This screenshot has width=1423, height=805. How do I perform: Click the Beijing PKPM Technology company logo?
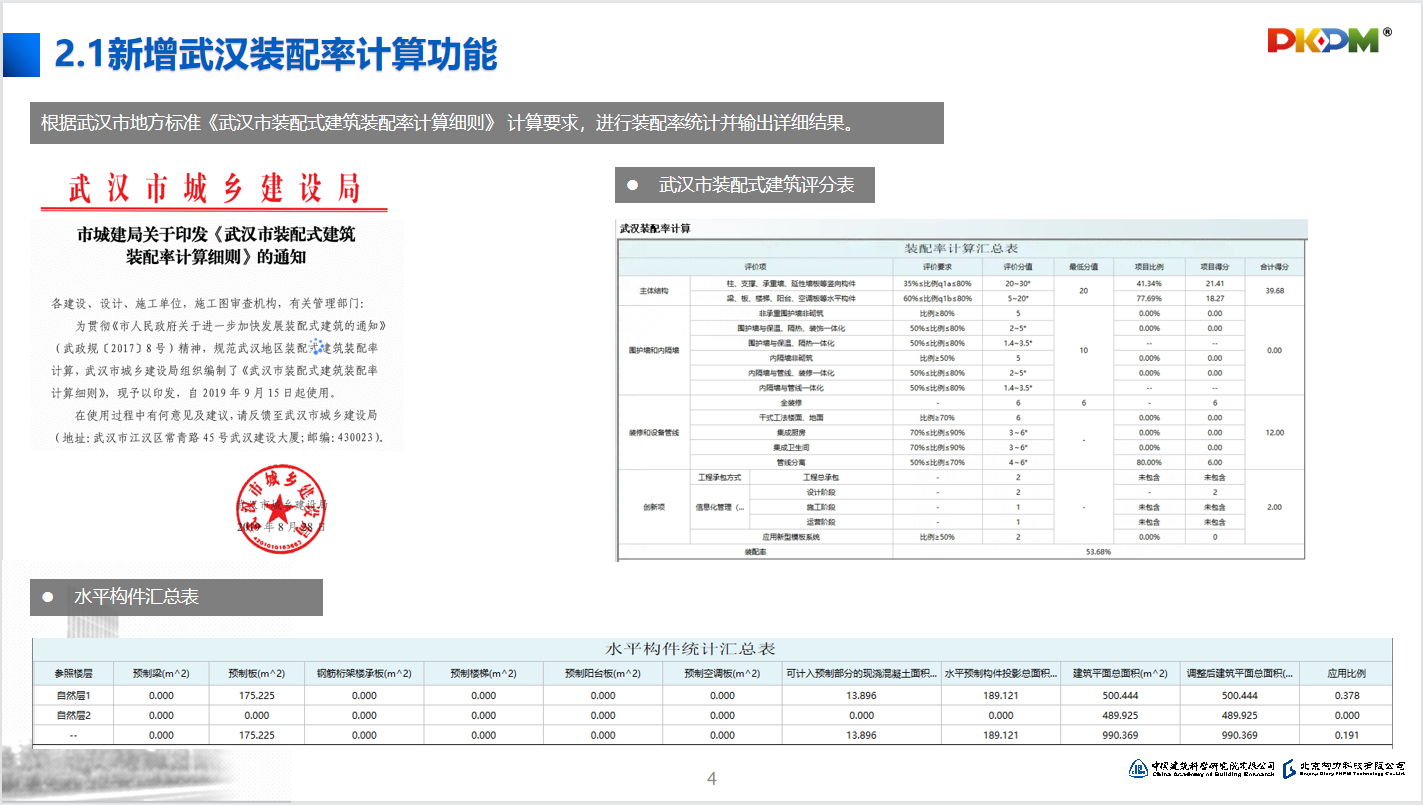(1344, 768)
